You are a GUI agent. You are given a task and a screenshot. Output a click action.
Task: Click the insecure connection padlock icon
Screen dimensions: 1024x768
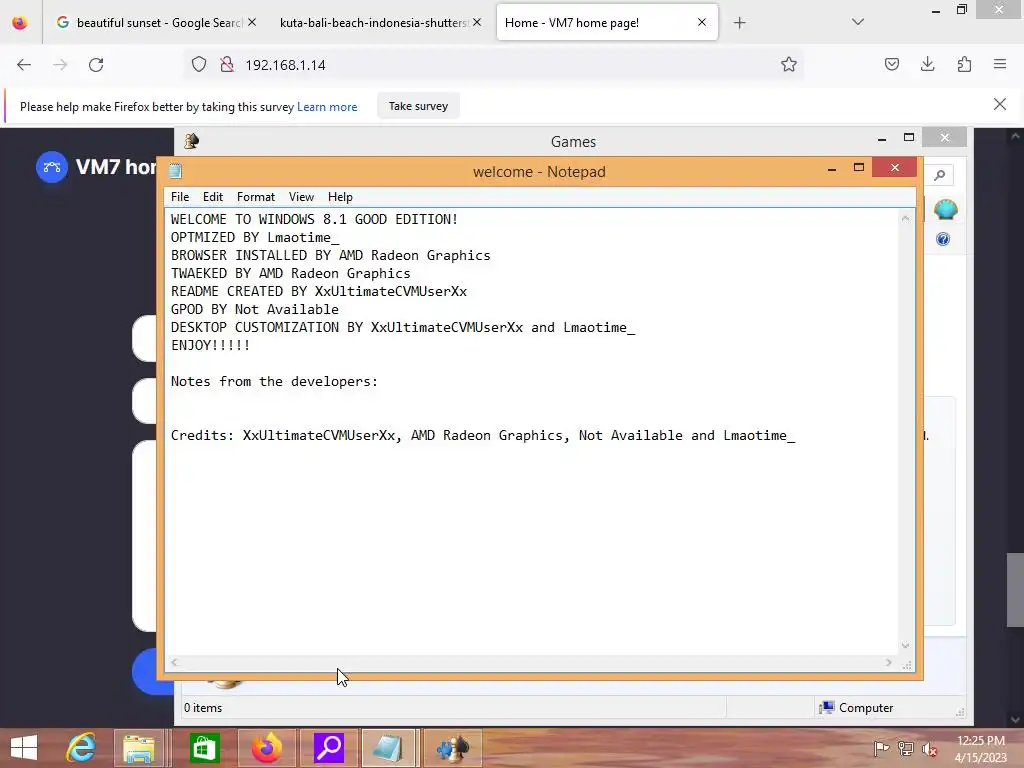tap(227, 65)
